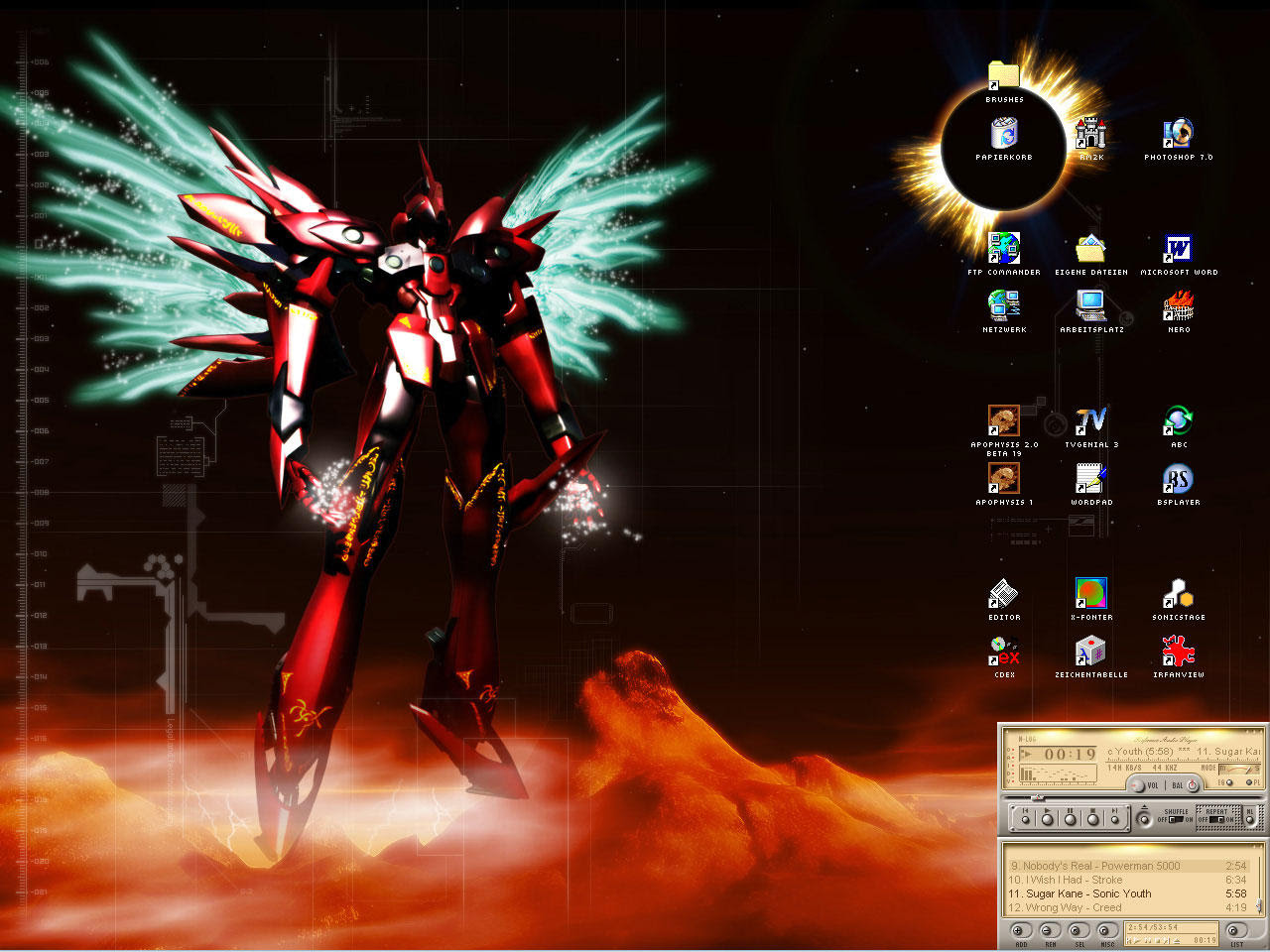Image resolution: width=1270 pixels, height=952 pixels.
Task: Toggle the EQ button
Action: [x=1229, y=782]
